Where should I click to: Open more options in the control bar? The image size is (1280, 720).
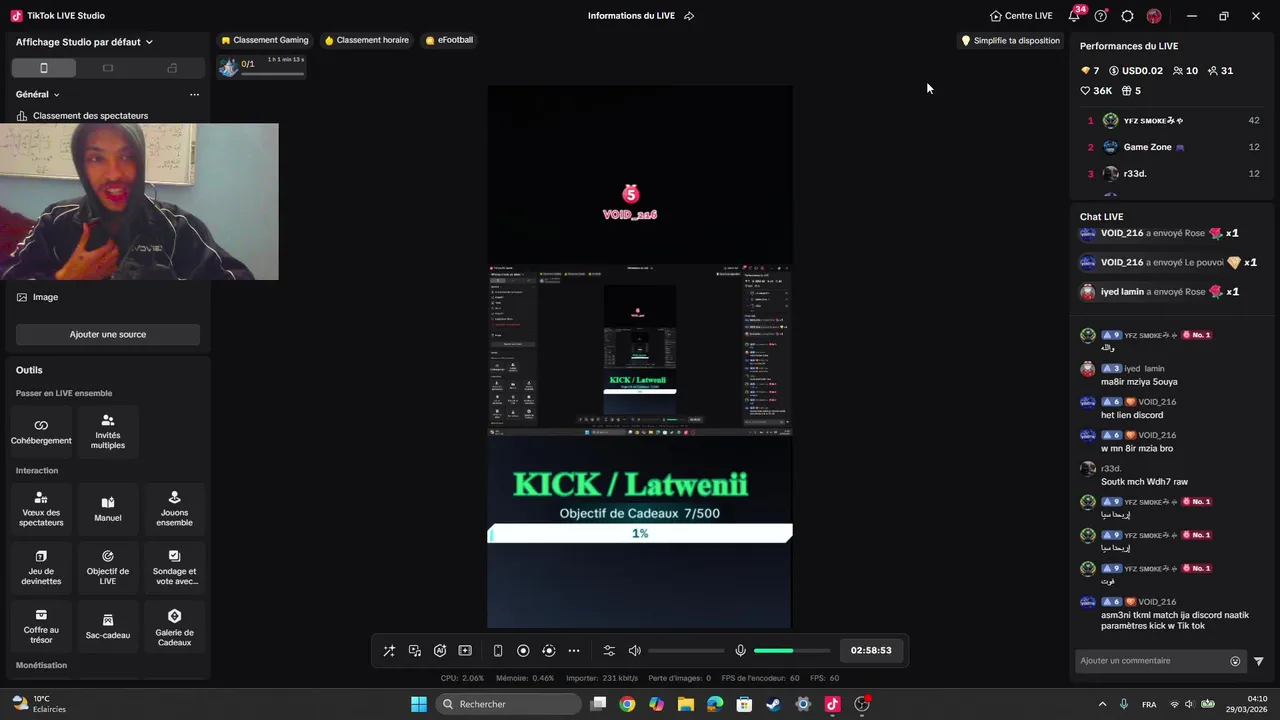coord(574,650)
